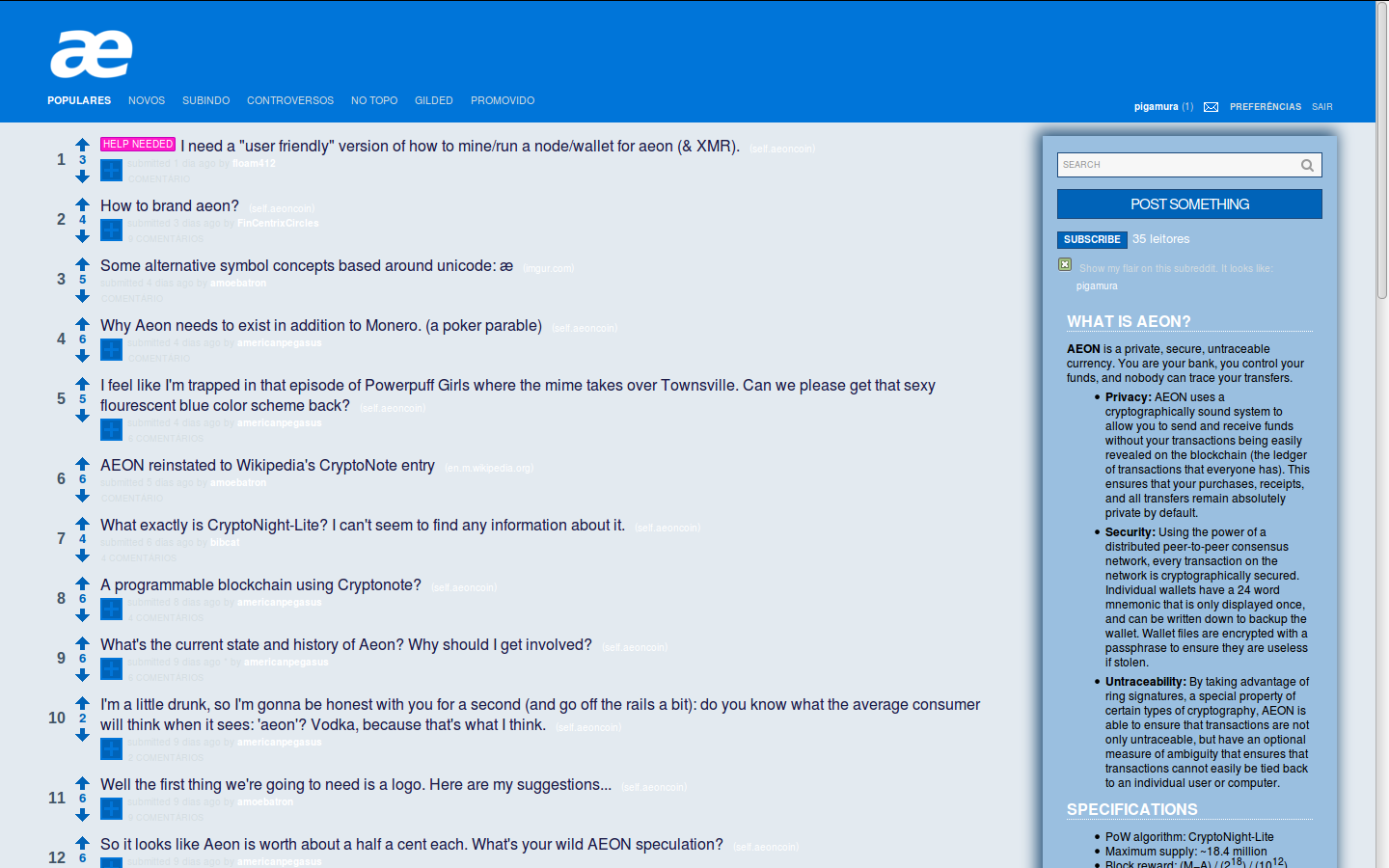Upvote the Wikipedia CryptoNote entry post
This screenshot has height=868, width=1389.
coord(83,464)
